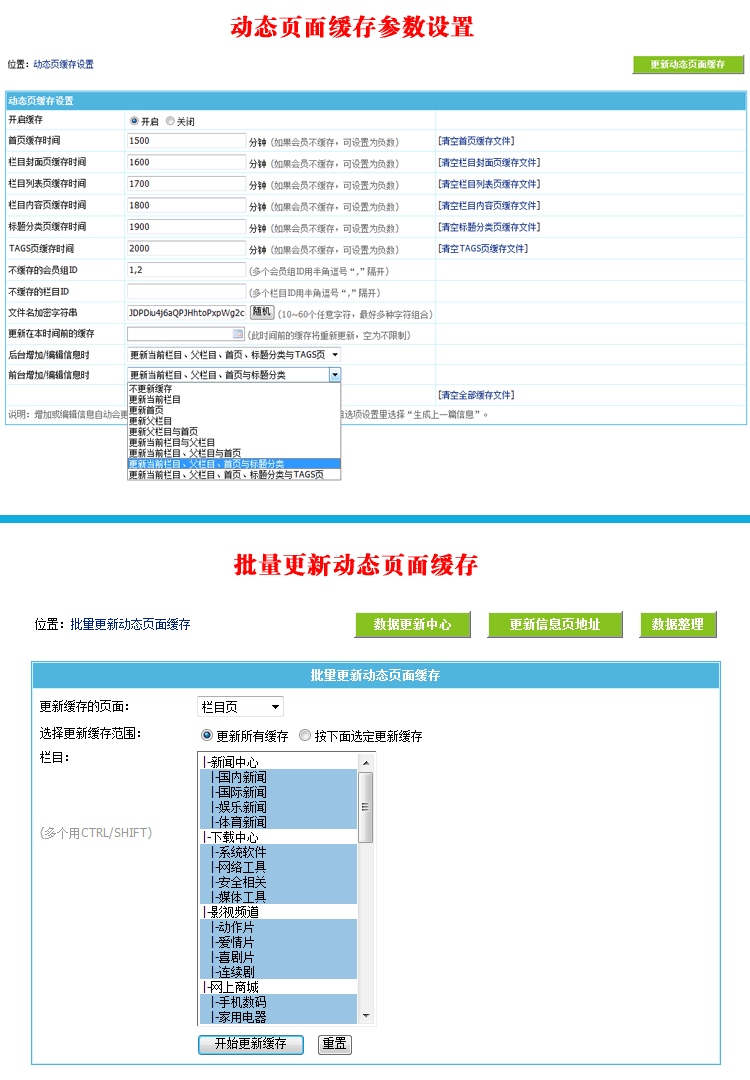Select the 开启 cache radio button
This screenshot has width=750, height=1080.
(134, 121)
